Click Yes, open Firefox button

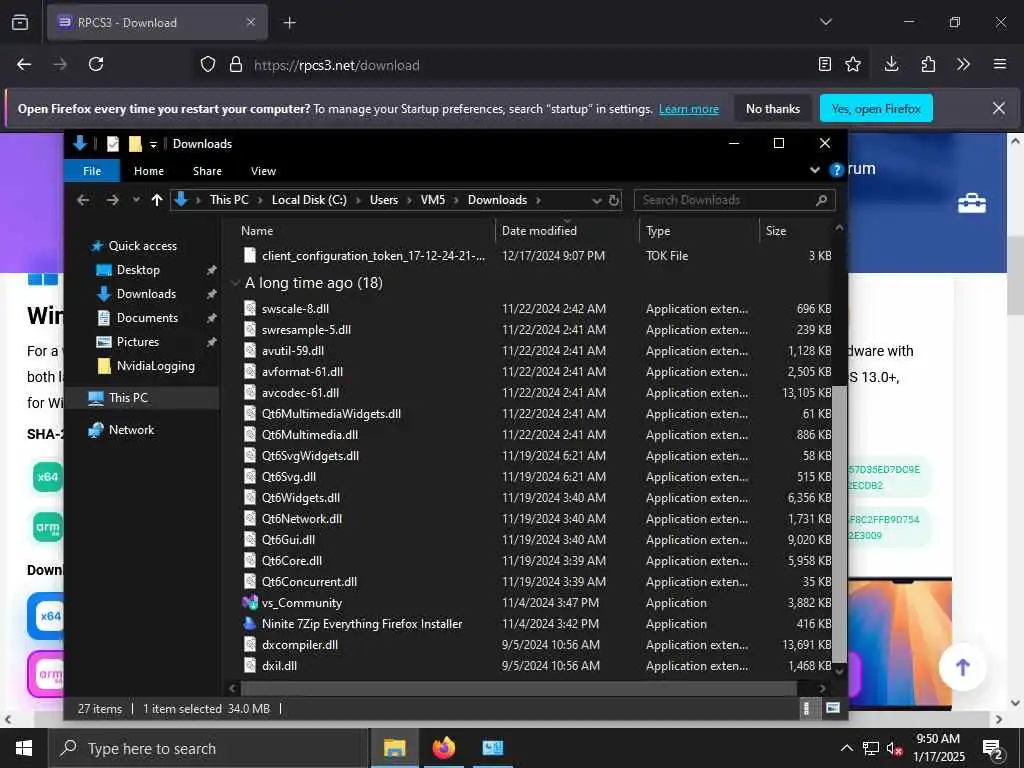click(876, 108)
